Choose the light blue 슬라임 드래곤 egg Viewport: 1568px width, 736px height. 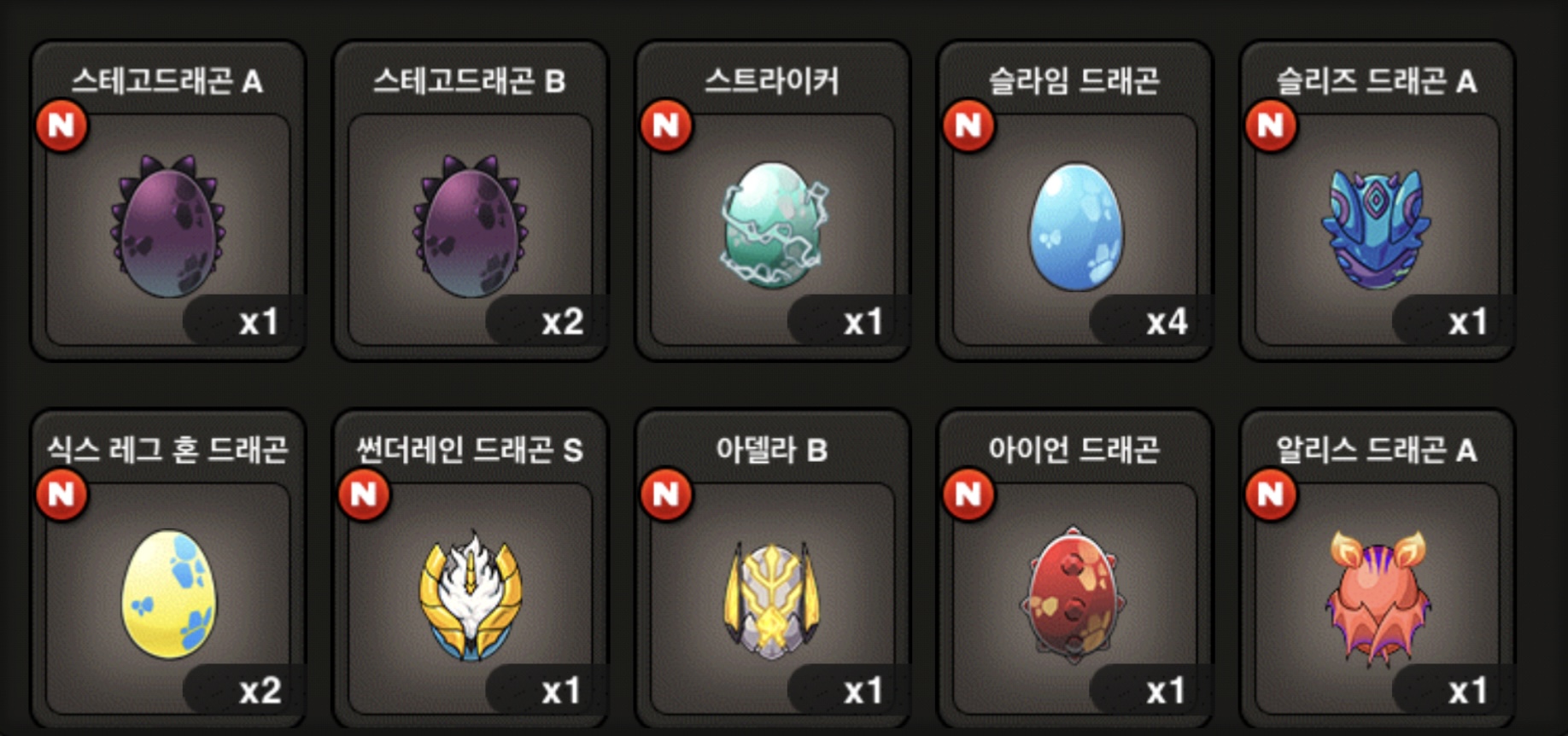pyautogui.click(x=1076, y=227)
